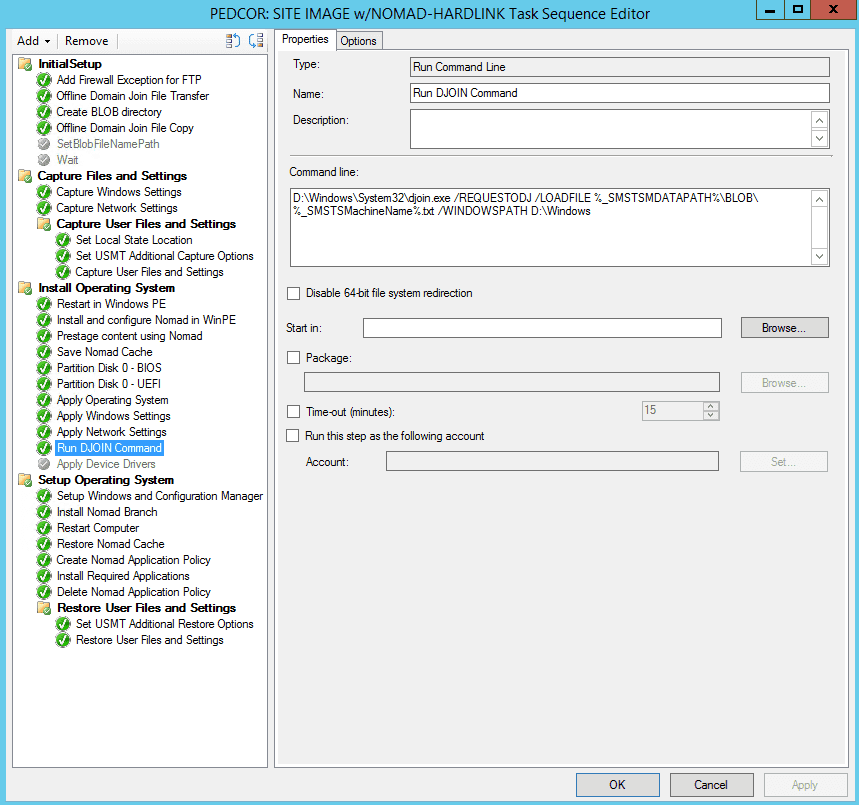The width and height of the screenshot is (859, 805).
Task: Select the Partition Disk 0 - UEFI step
Action: (x=108, y=384)
